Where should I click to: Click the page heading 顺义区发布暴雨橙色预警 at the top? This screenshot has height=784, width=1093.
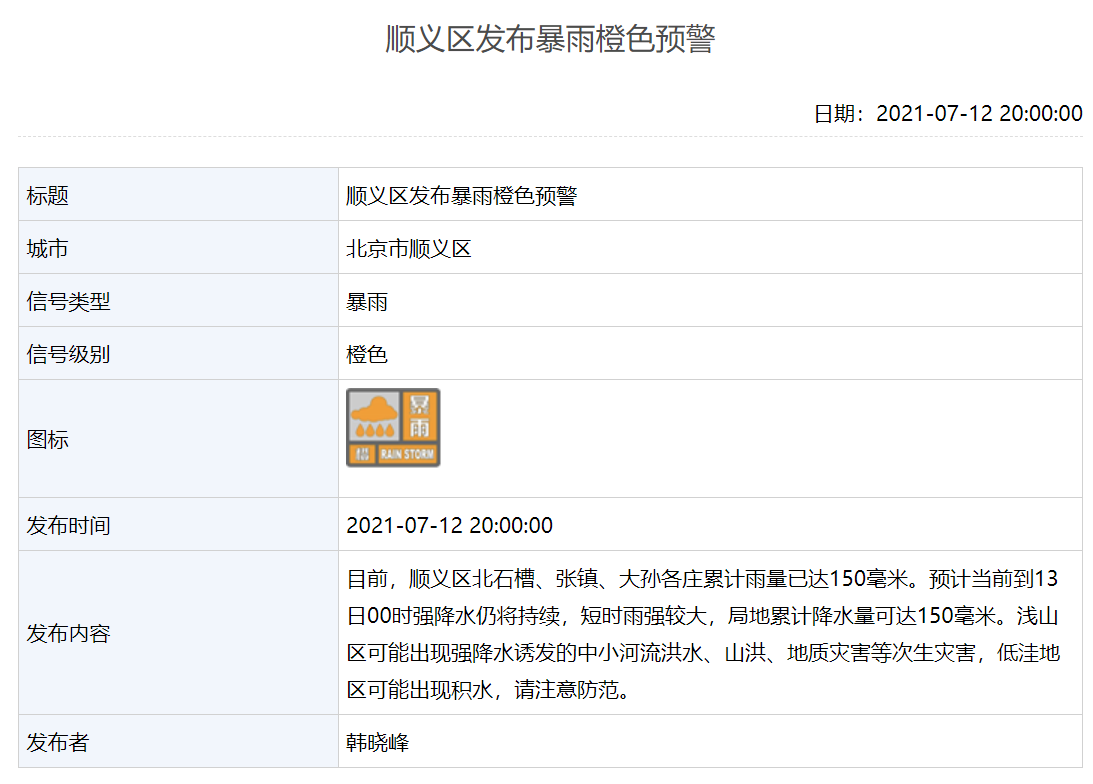point(550,39)
